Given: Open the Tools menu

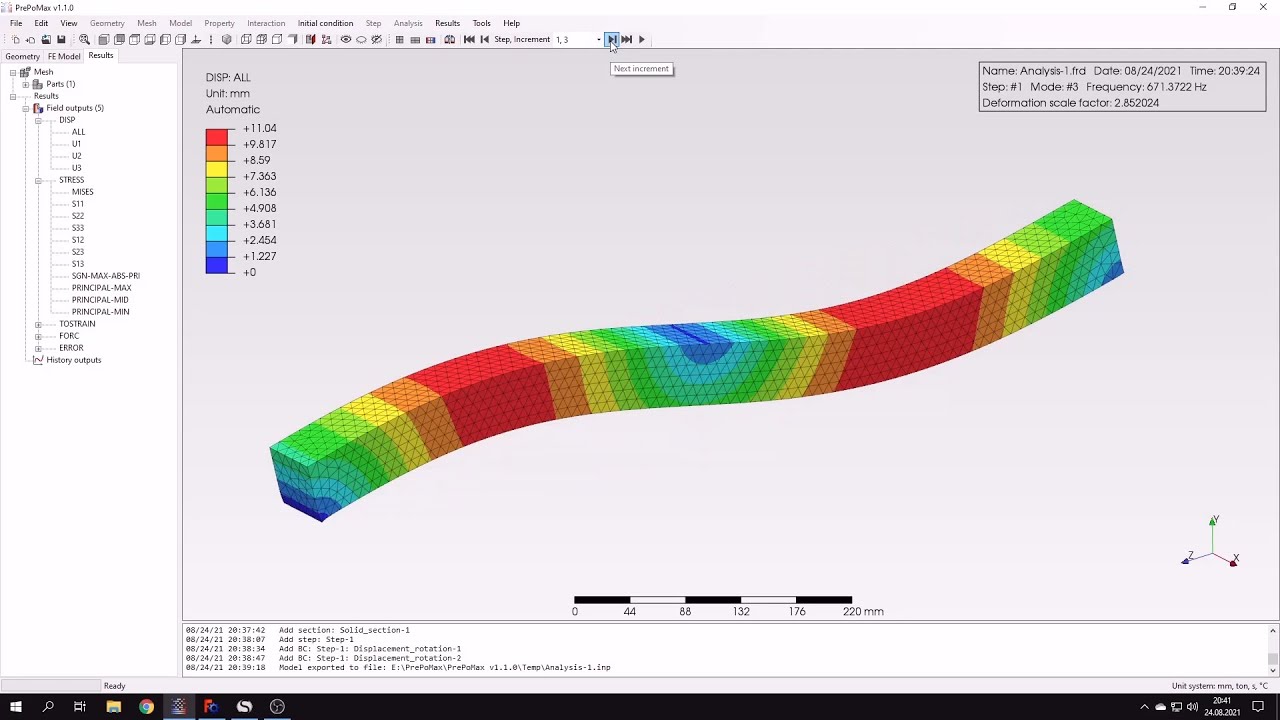Looking at the screenshot, I should tap(482, 23).
